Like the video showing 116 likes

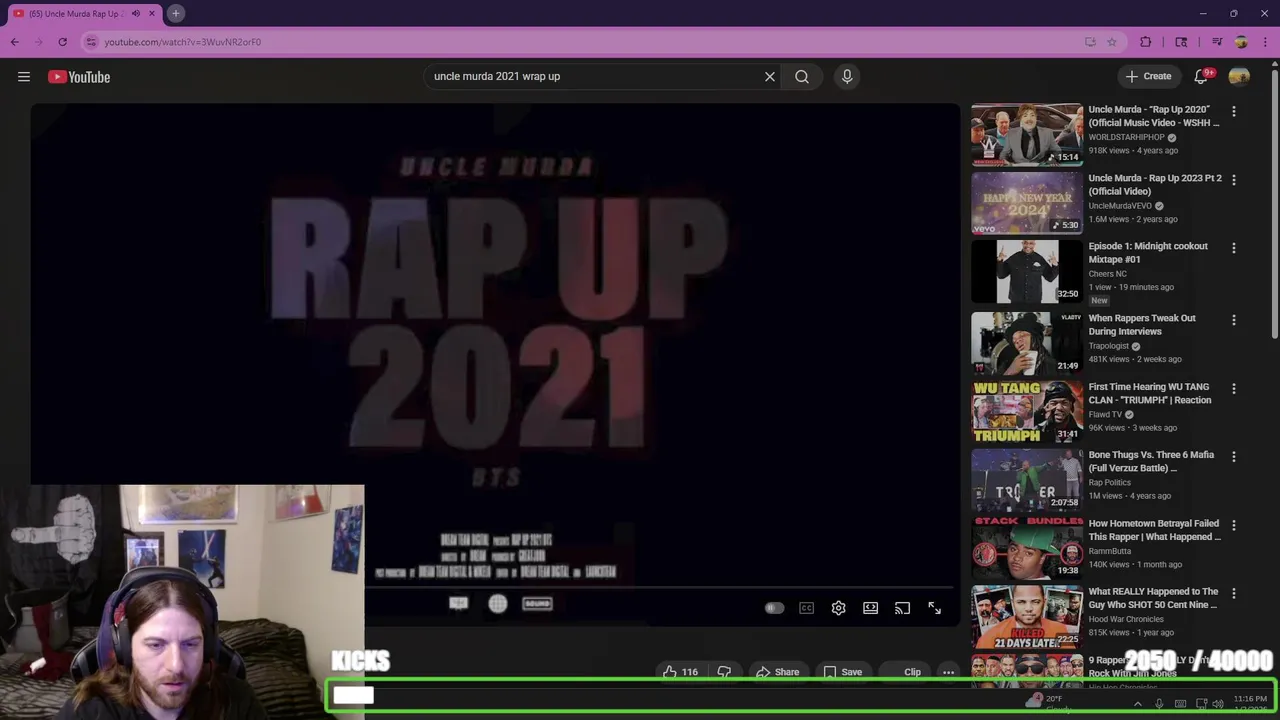pos(680,672)
